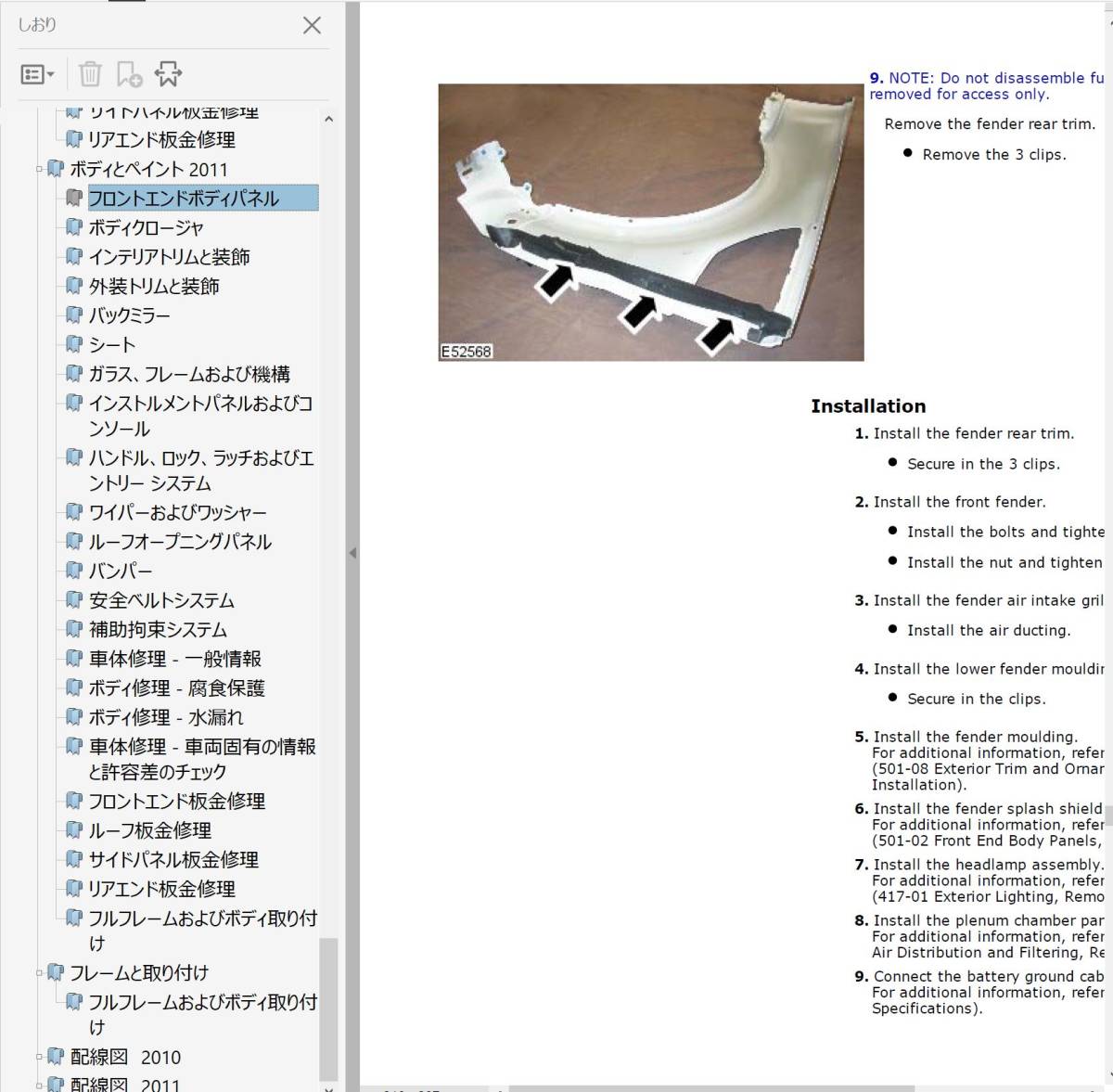Open bookmark ワイパーおよびワッシャー
The height and width of the screenshot is (1092, 1113).
[x=177, y=512]
